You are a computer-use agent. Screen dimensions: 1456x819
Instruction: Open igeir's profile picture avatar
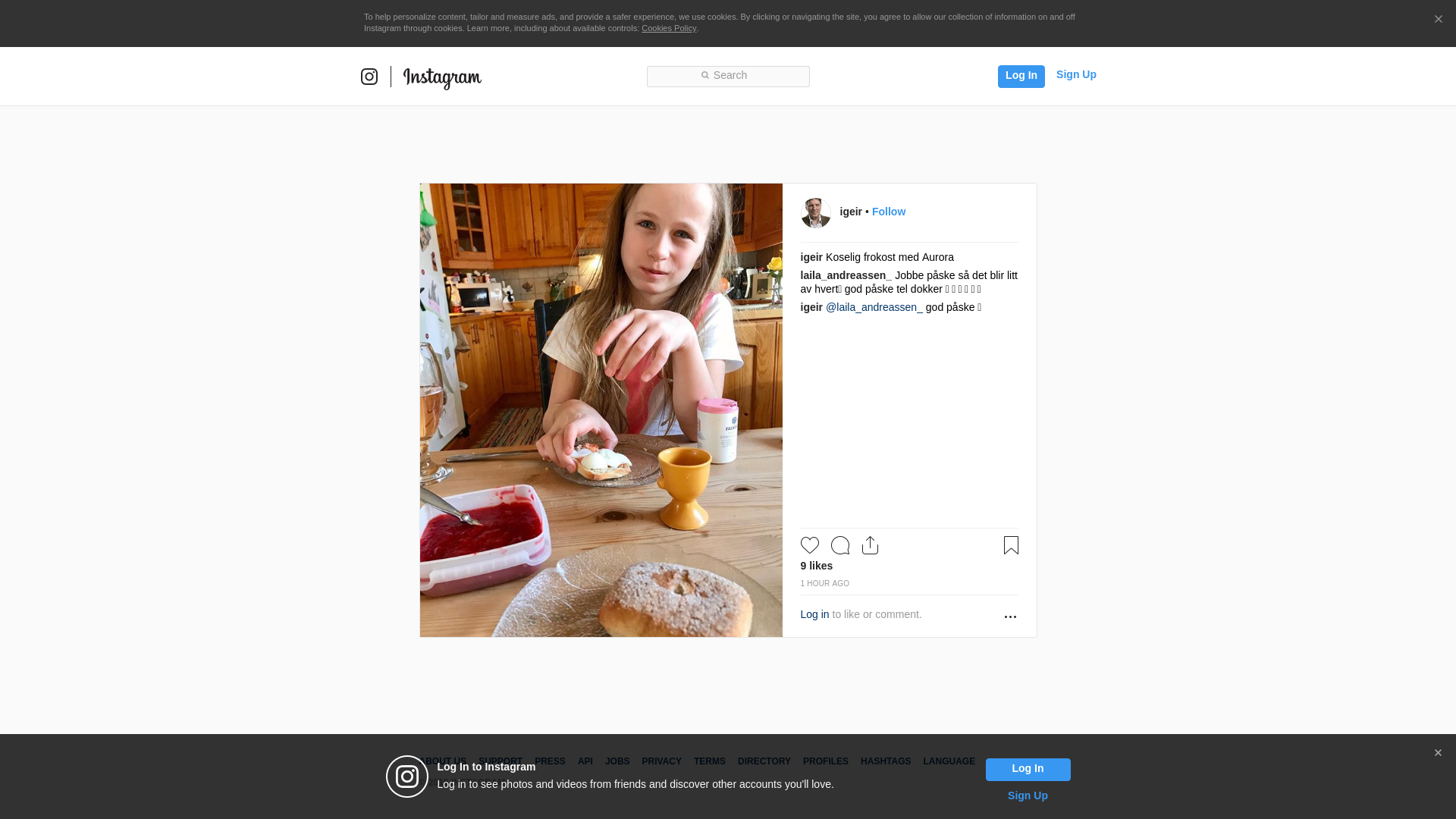(816, 213)
